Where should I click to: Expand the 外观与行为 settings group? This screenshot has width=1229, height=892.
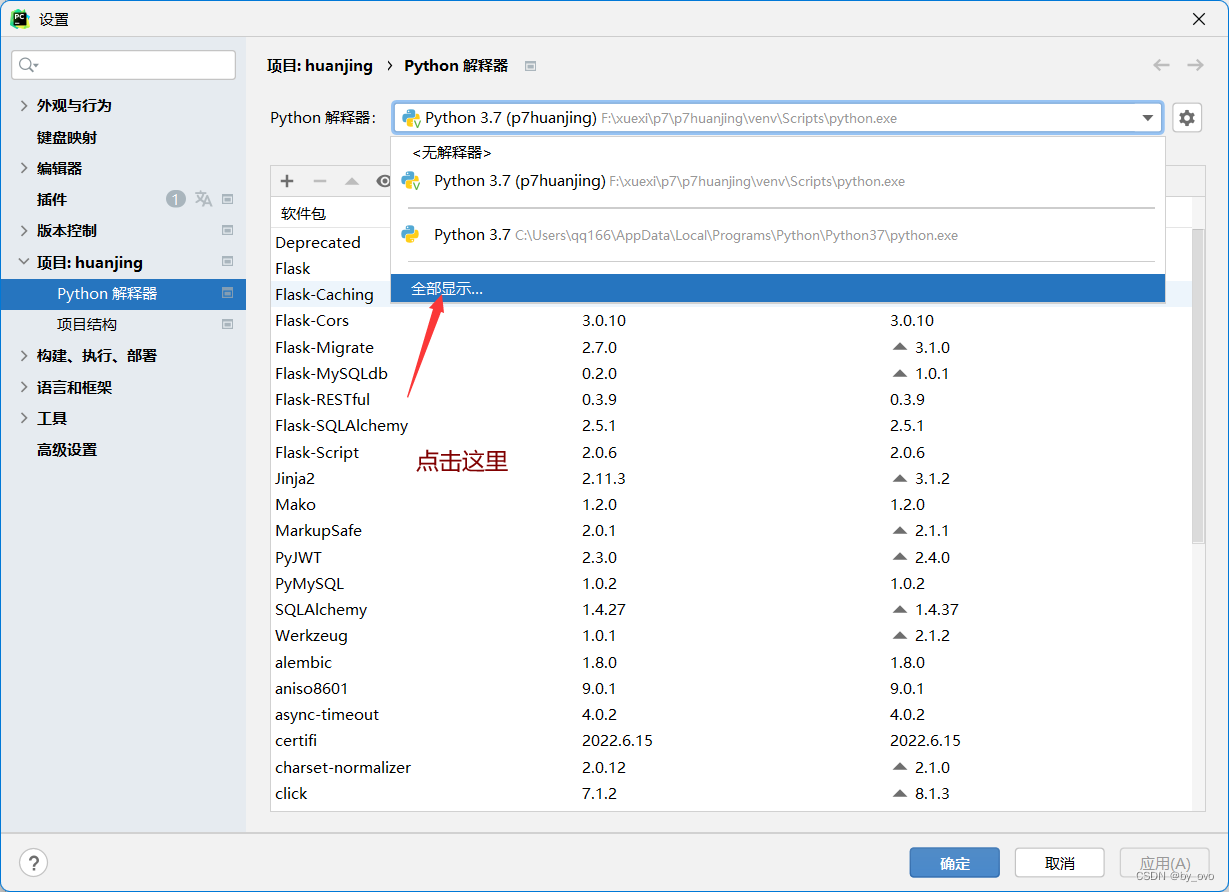click(24, 106)
